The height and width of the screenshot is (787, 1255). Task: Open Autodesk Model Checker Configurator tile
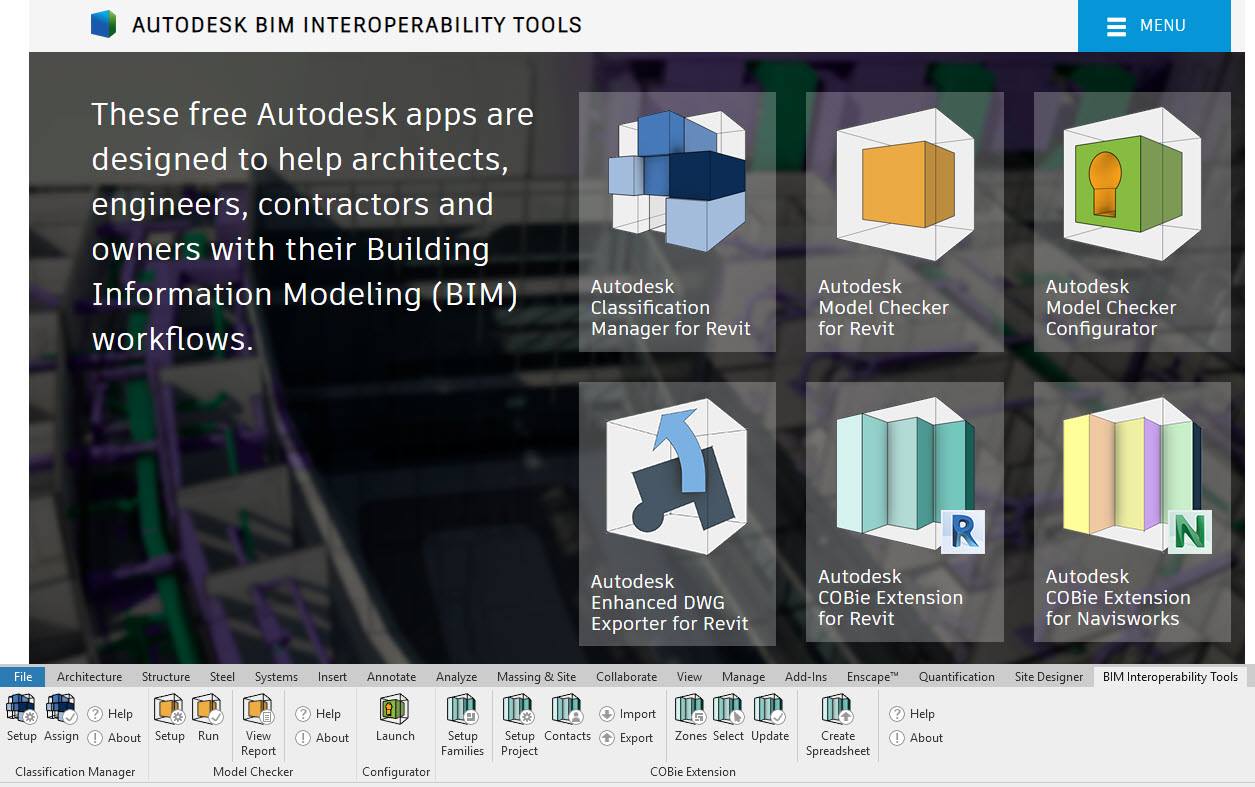point(1132,222)
